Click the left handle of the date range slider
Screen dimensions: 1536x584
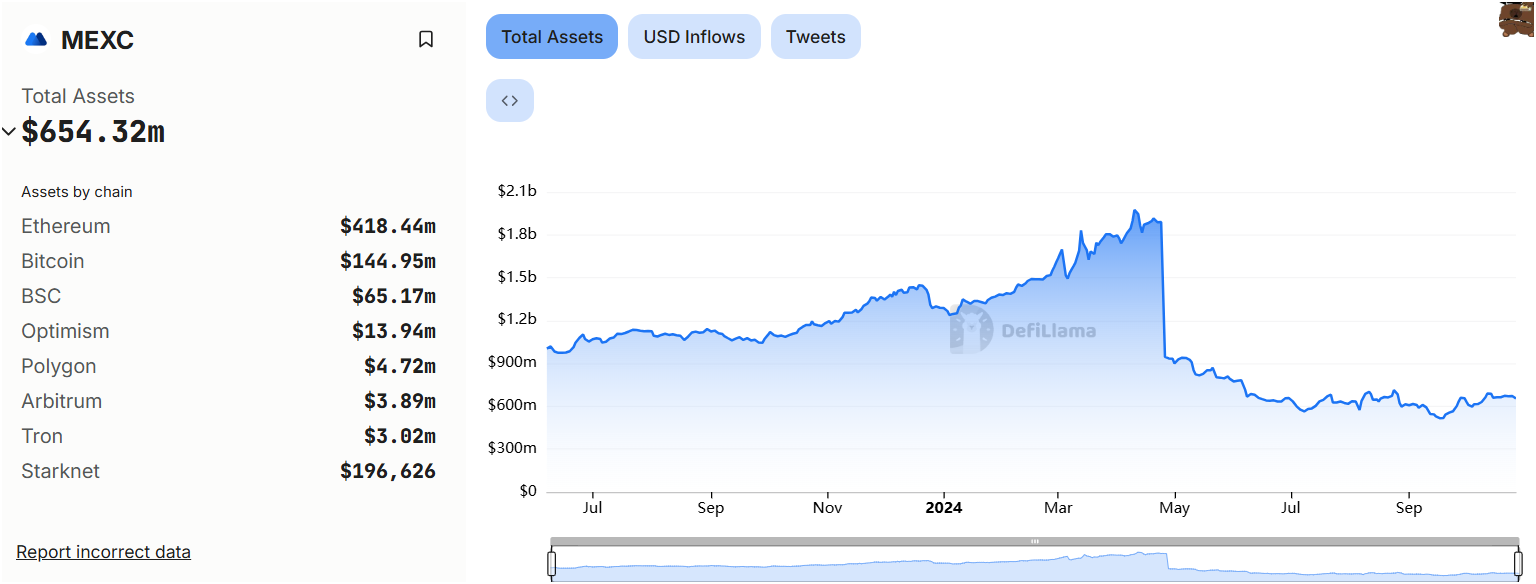click(x=551, y=562)
